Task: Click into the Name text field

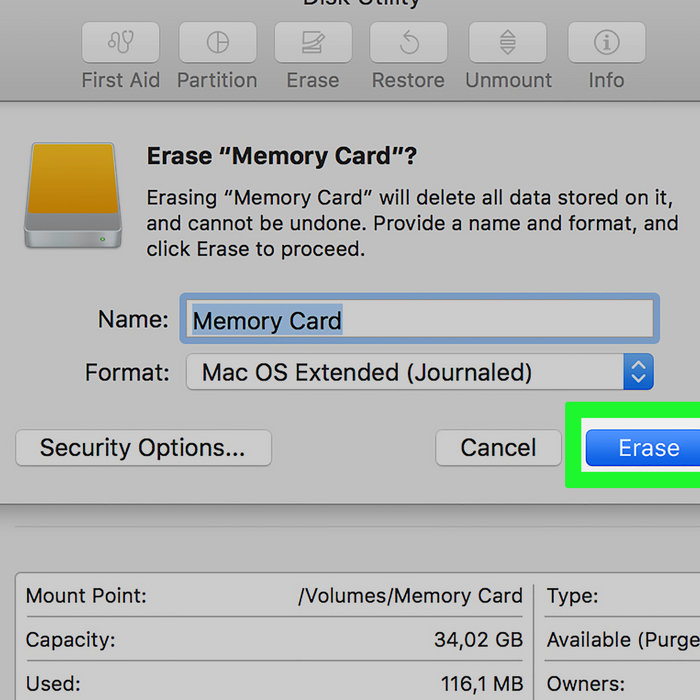Action: 419,319
